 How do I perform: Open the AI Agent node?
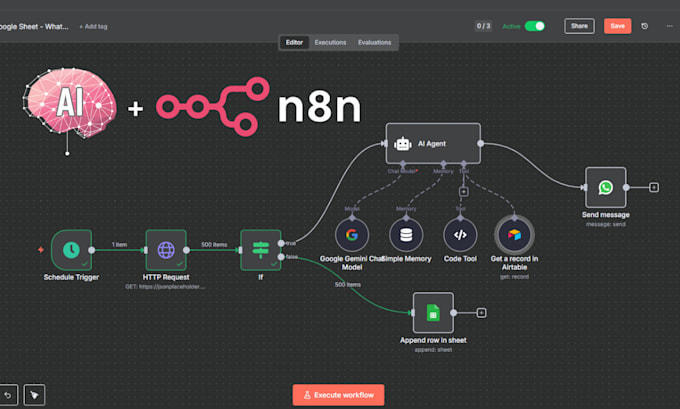433,144
